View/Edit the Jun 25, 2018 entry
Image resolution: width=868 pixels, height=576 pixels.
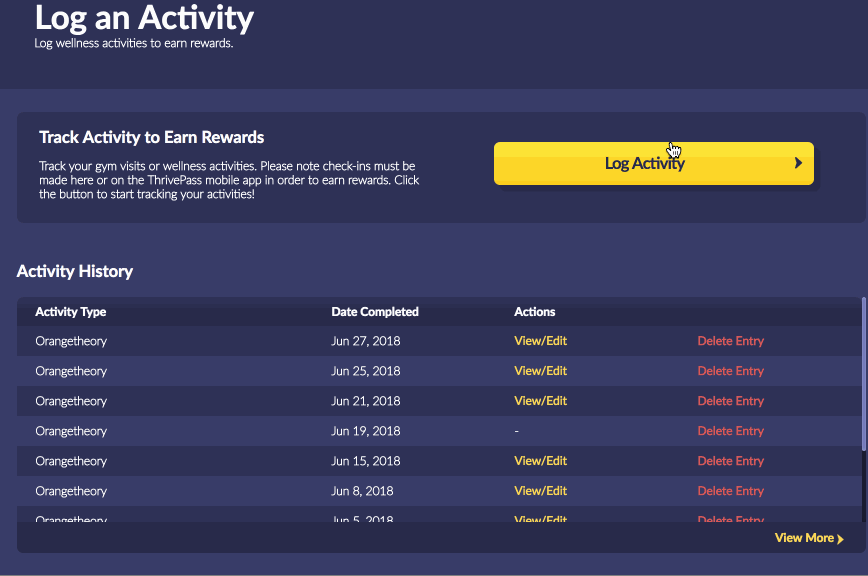540,371
